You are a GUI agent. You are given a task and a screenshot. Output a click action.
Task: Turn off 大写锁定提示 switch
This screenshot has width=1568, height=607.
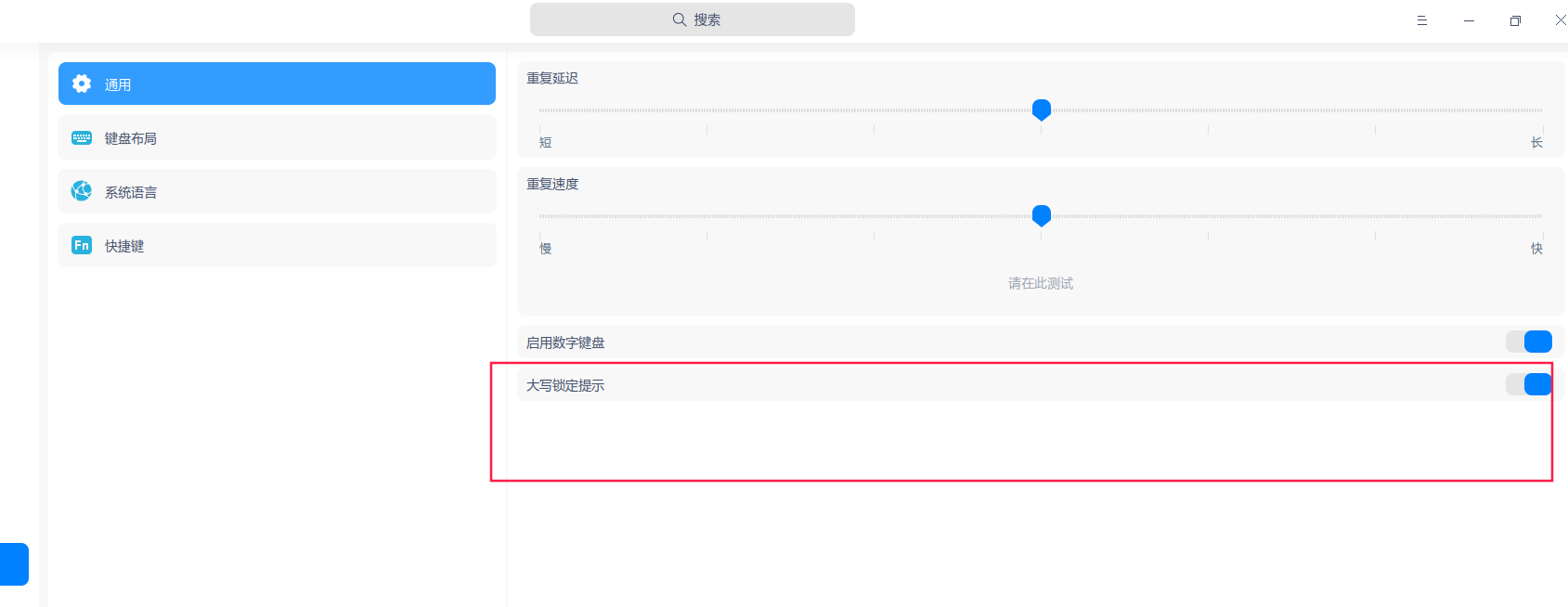click(x=1528, y=384)
